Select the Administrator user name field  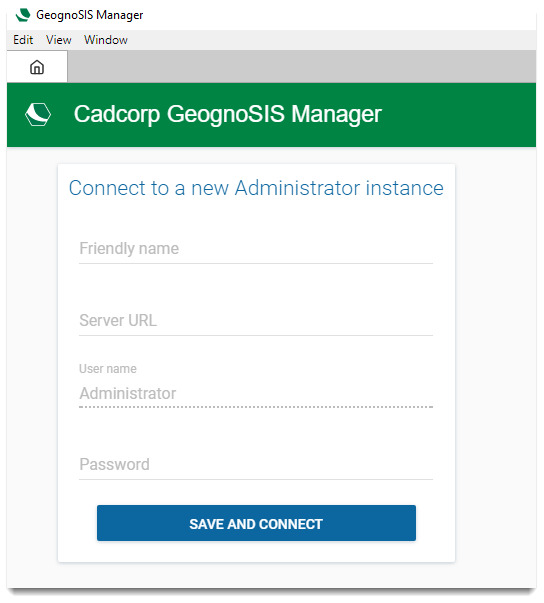pyautogui.click(x=256, y=393)
